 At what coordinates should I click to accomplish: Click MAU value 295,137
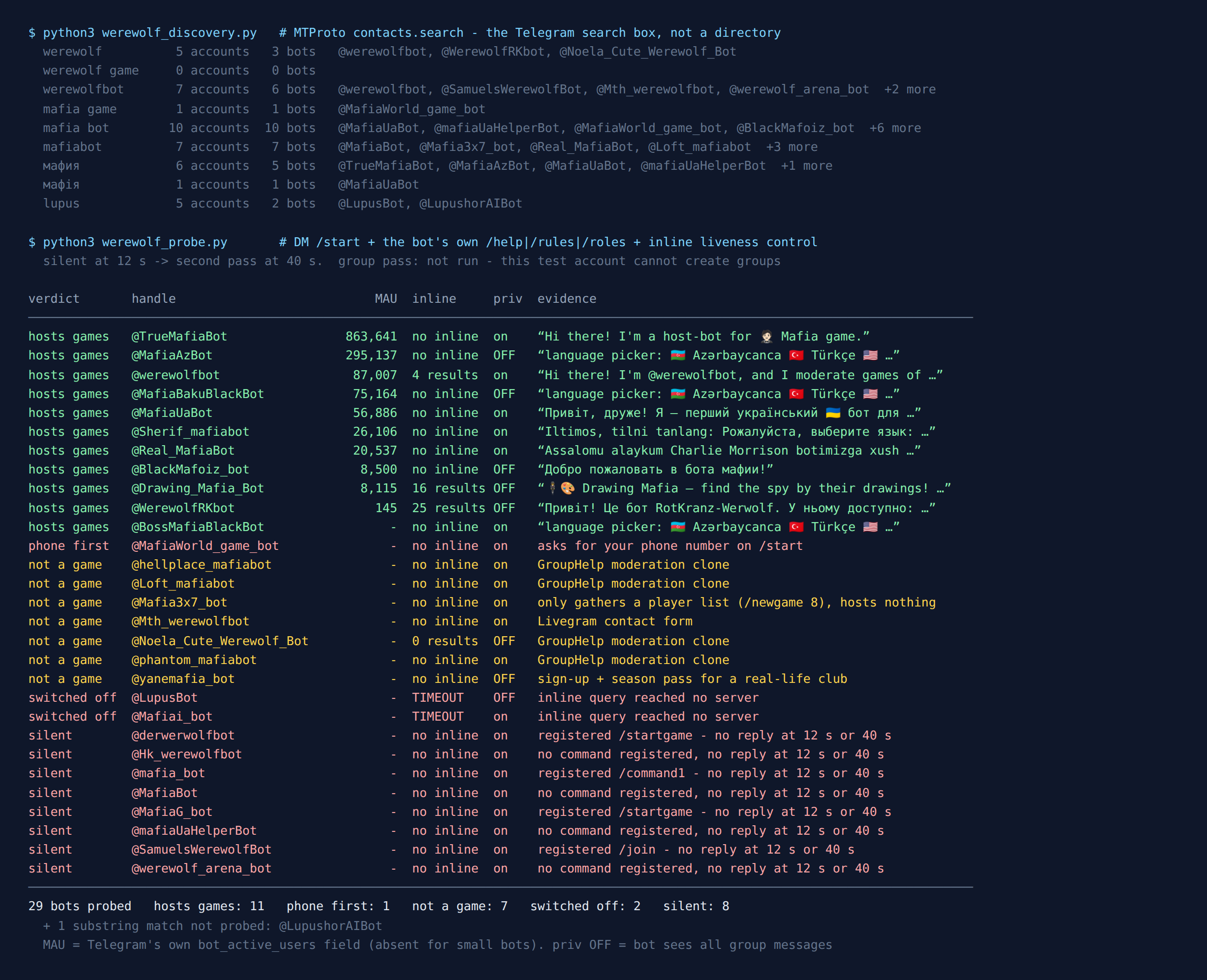pyautogui.click(x=372, y=356)
